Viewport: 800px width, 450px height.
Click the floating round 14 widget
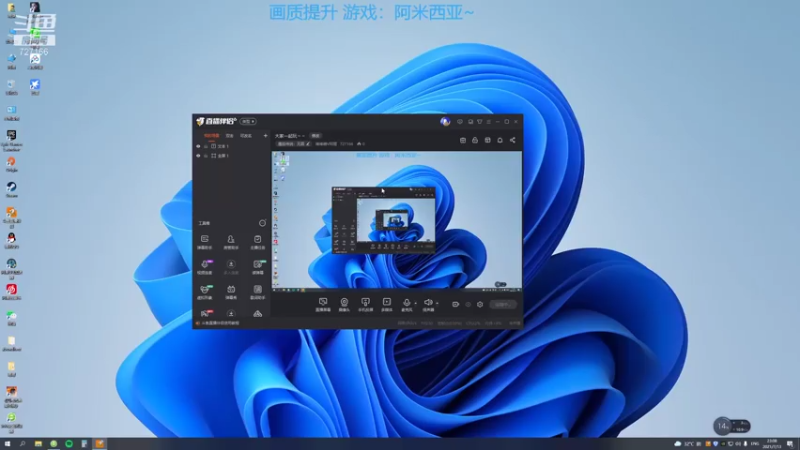coord(722,426)
